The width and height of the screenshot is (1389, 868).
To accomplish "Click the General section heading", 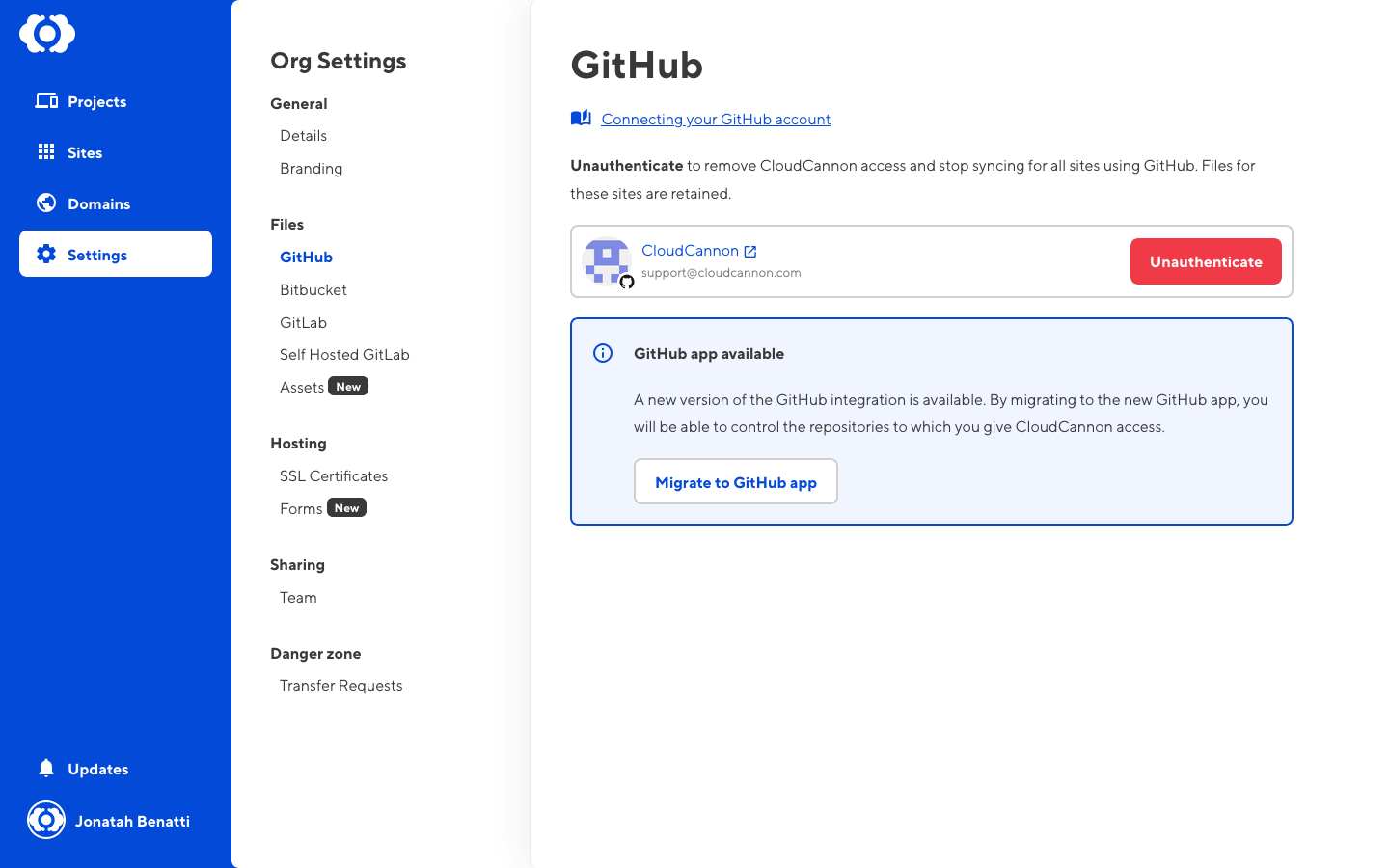I will 298,104.
